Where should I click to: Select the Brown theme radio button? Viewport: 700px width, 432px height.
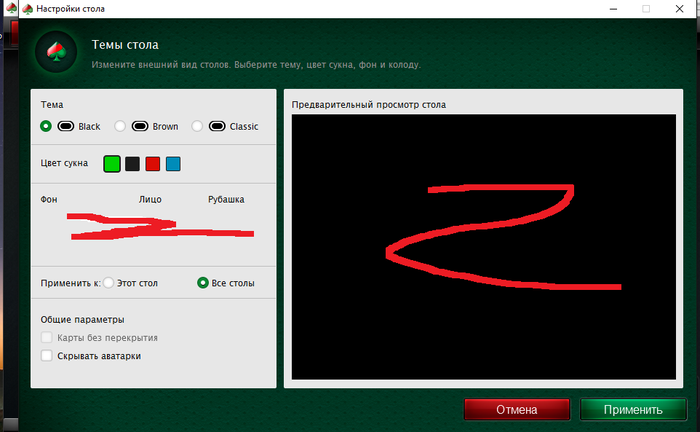pyautogui.click(x=120, y=126)
